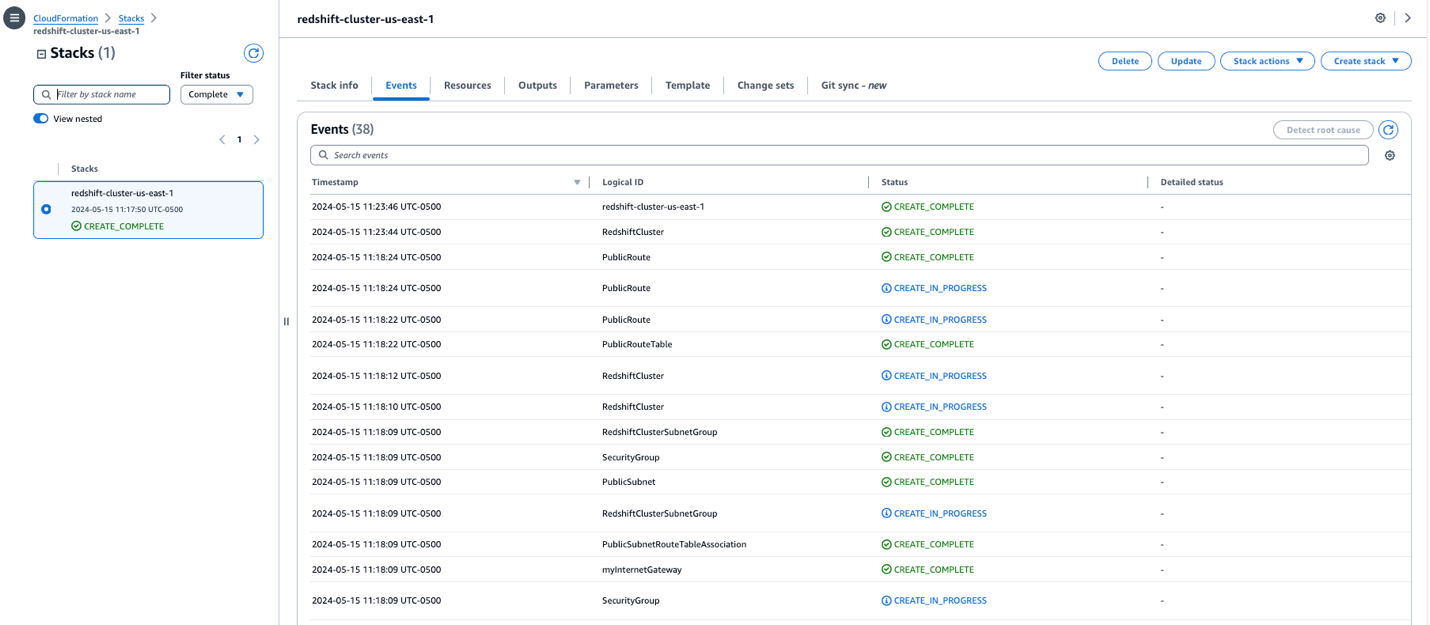Focus the Filter by stack name field
1430x625 pixels.
pos(101,94)
